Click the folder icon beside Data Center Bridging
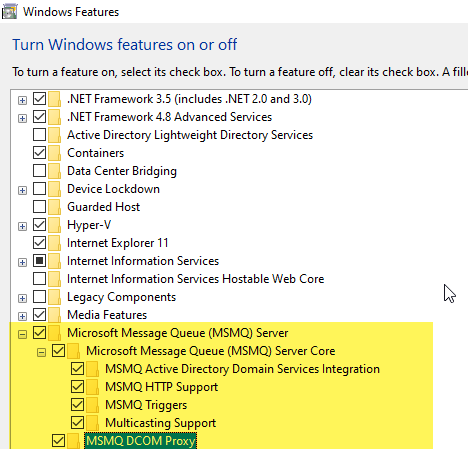This screenshot has width=468, height=449. pyautogui.click(x=55, y=171)
